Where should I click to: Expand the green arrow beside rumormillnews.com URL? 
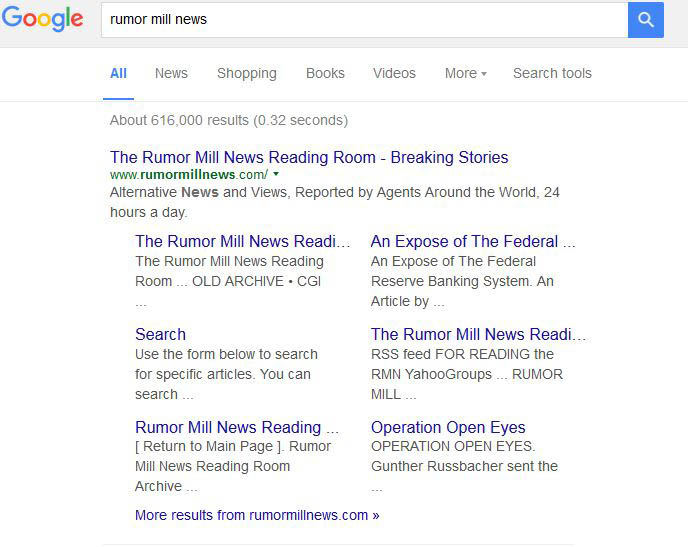276,174
